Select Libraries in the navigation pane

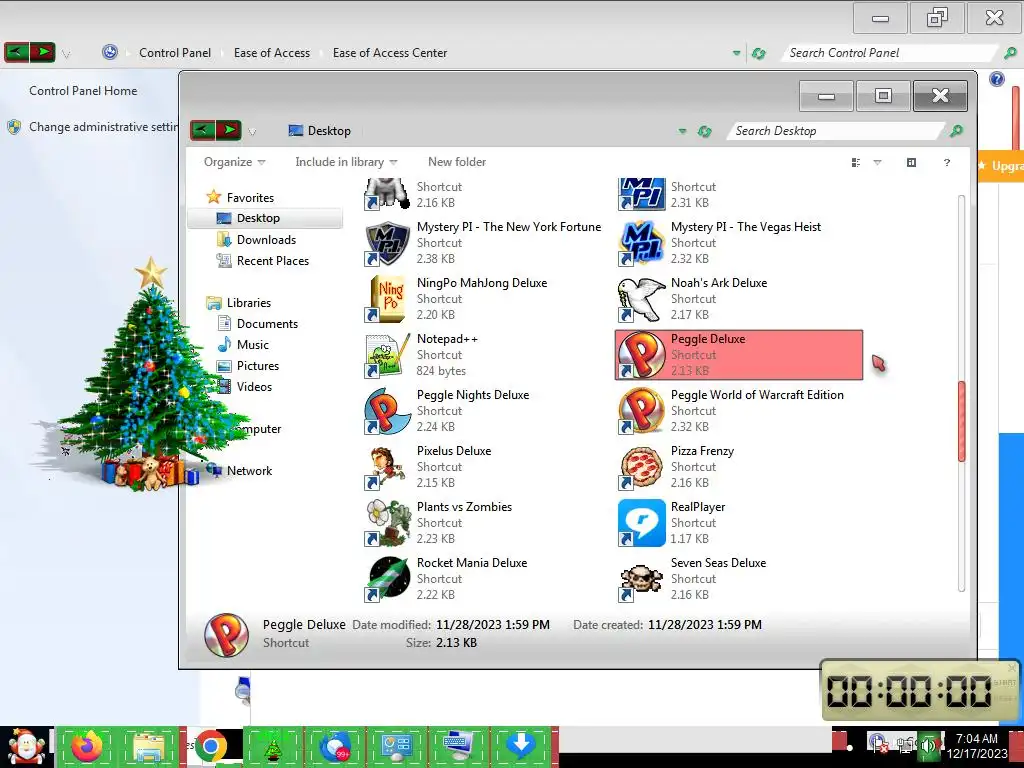[x=248, y=302]
